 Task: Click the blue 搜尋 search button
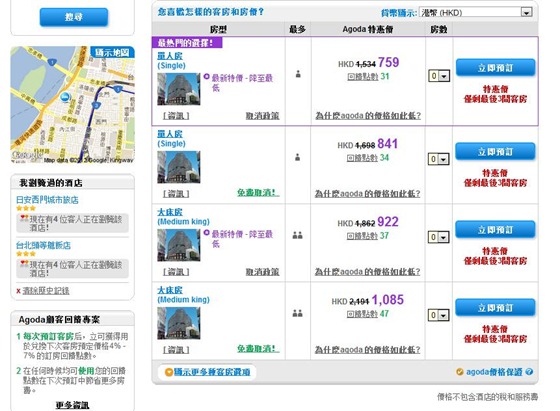click(74, 17)
